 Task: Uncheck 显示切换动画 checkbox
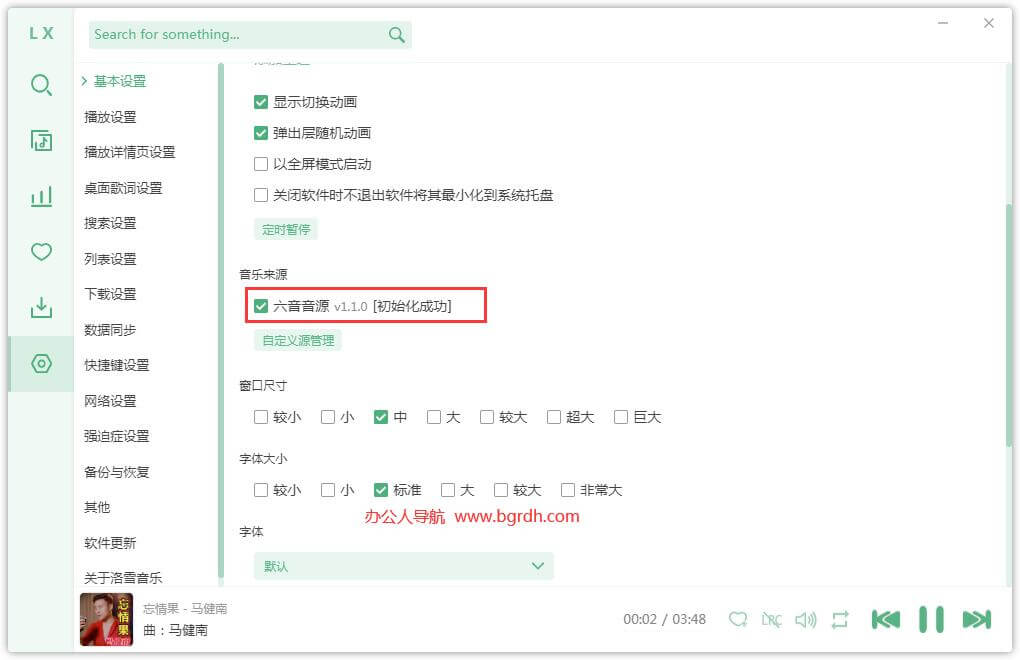261,102
